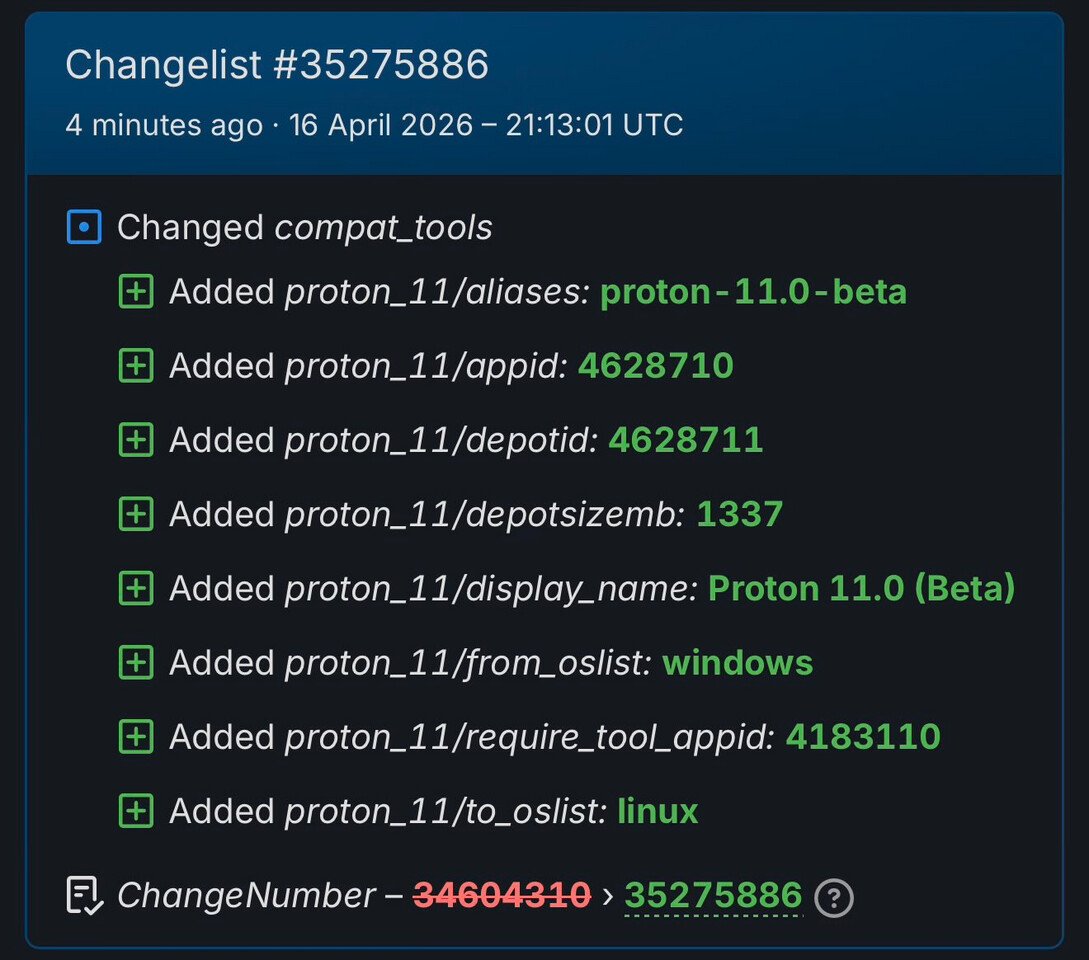The width and height of the screenshot is (1089, 960).
Task: Click the blue checked icon beside Changed compat_tools
Action: [84, 227]
